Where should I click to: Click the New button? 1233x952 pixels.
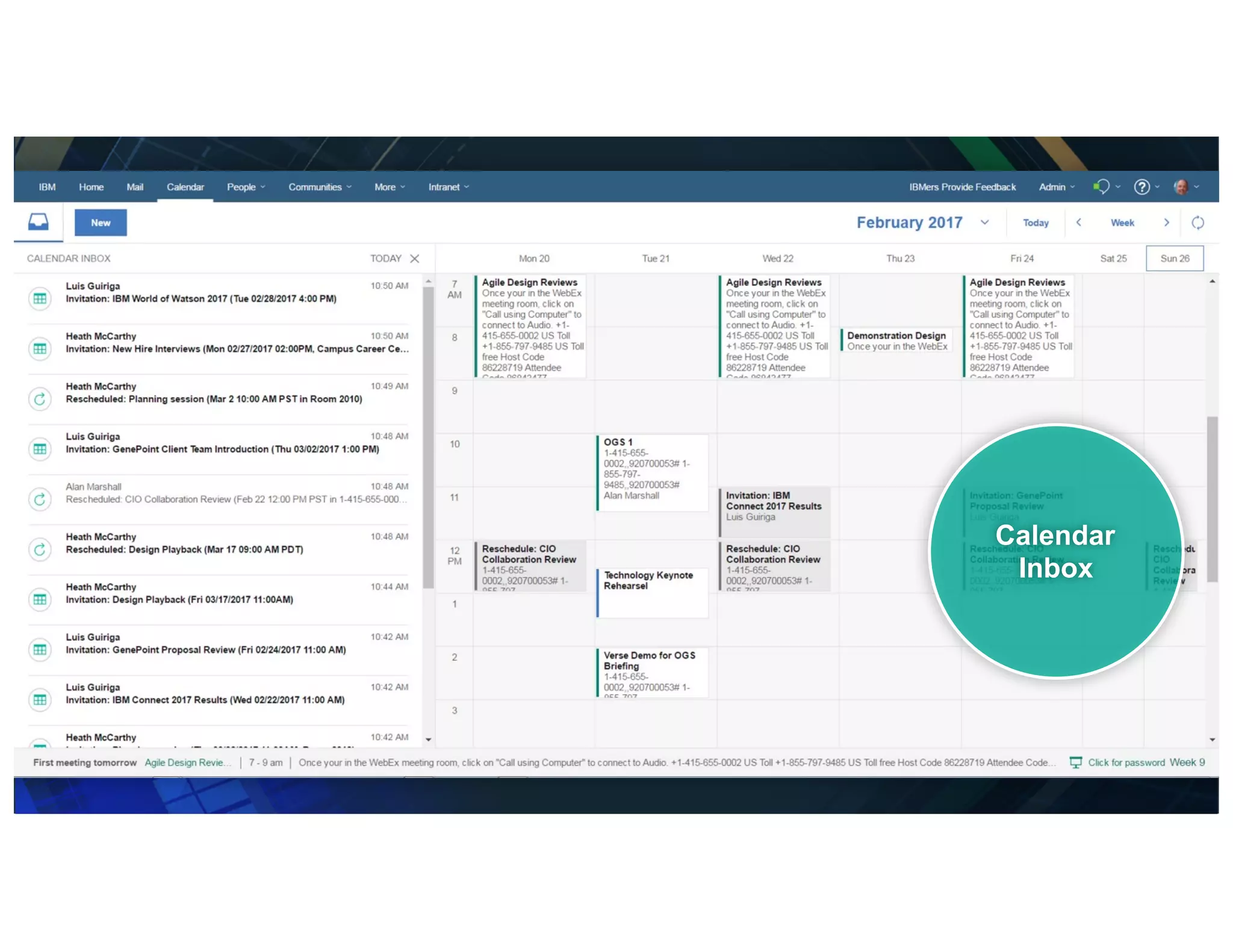(x=101, y=223)
